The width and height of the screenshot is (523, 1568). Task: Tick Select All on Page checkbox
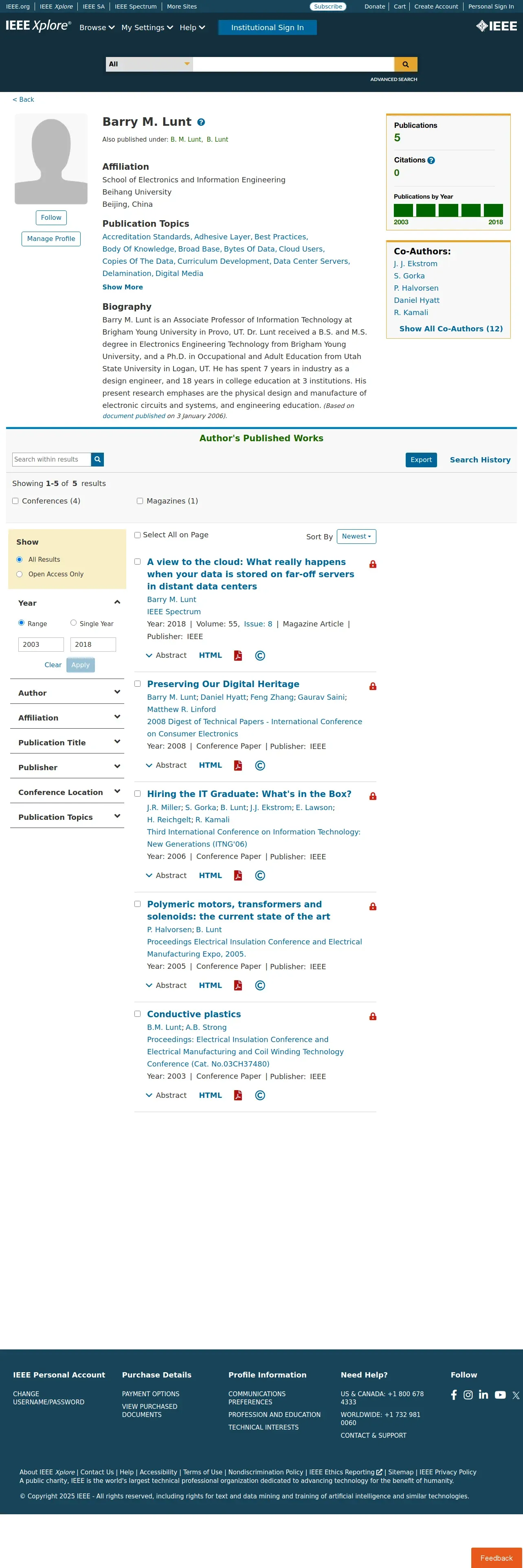tap(138, 535)
